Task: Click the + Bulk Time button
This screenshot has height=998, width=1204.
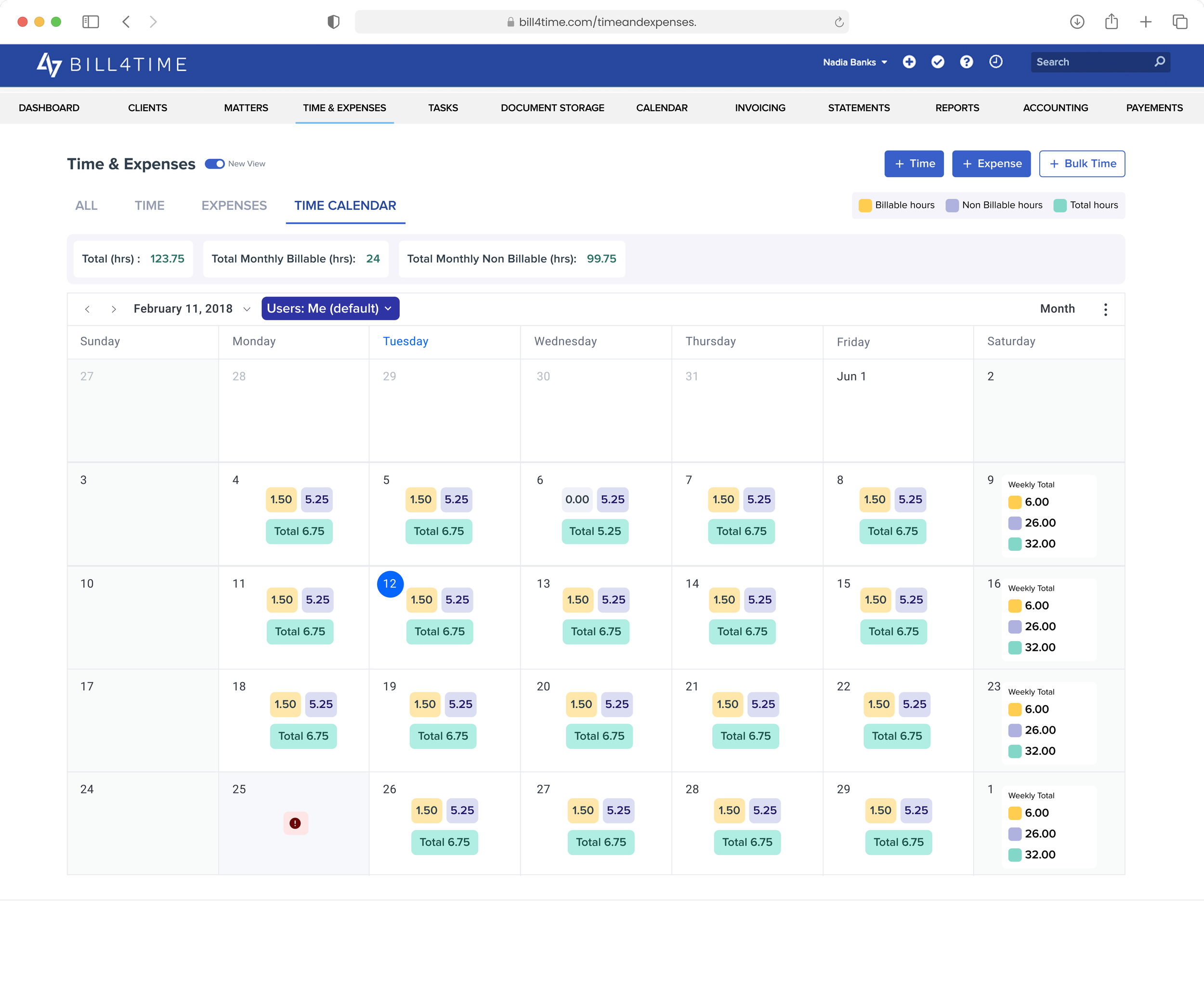Action: [1081, 163]
